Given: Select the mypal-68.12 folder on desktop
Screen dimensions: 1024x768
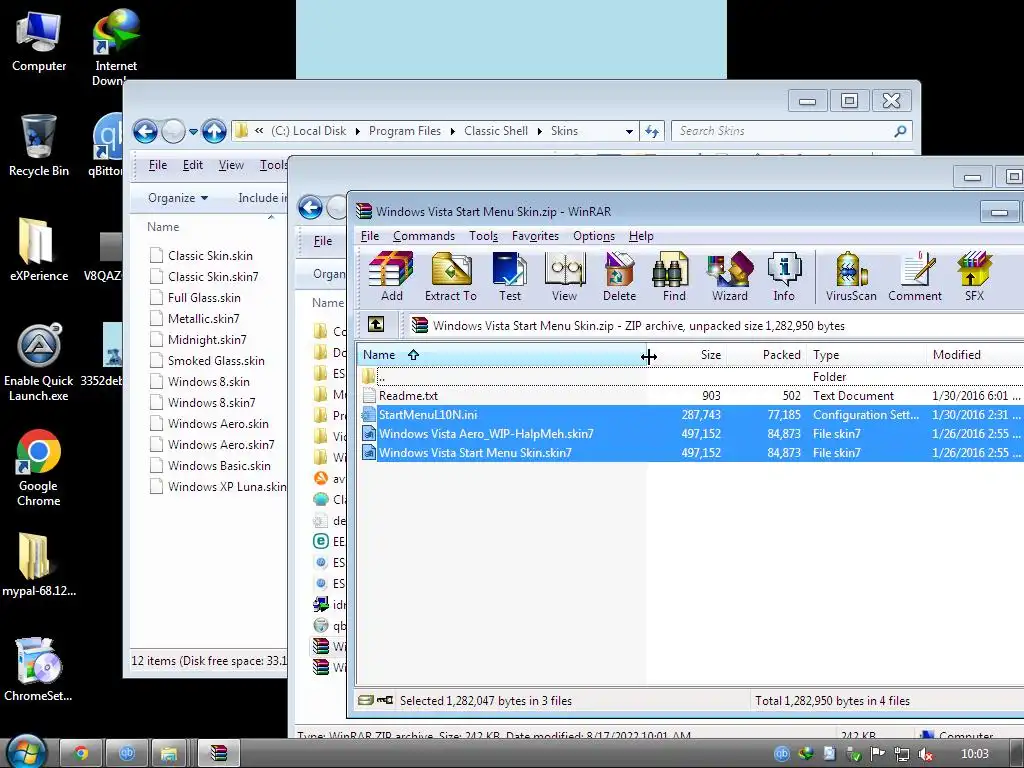Looking at the screenshot, I should 39,565.
